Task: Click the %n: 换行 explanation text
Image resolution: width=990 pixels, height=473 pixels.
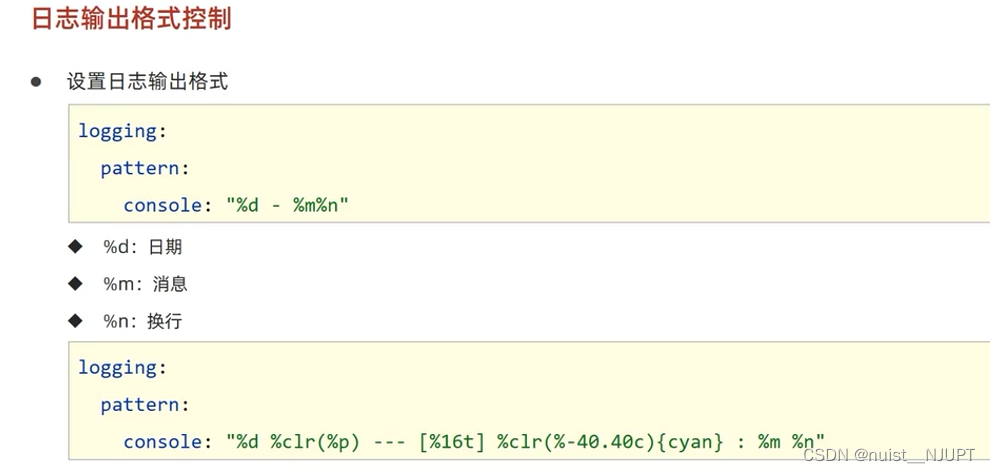Action: click(x=143, y=322)
